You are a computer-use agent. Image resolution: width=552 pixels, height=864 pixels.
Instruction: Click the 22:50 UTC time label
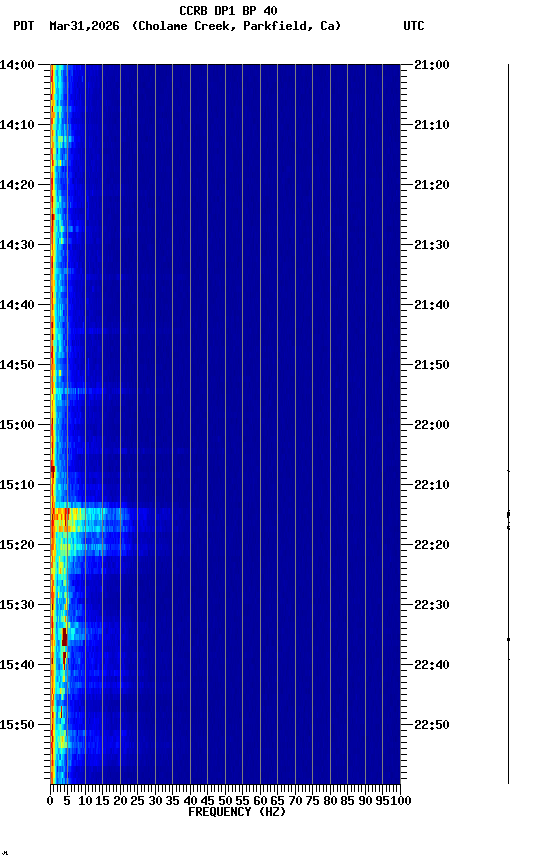pos(432,726)
